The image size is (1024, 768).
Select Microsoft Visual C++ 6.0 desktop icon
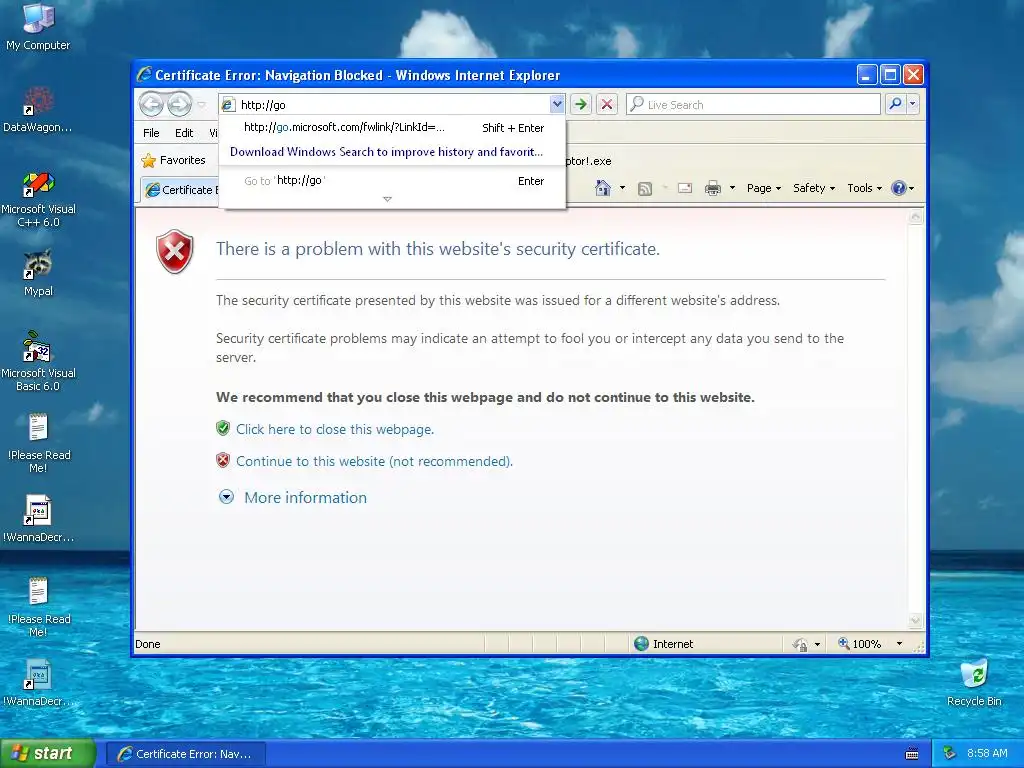[38, 199]
